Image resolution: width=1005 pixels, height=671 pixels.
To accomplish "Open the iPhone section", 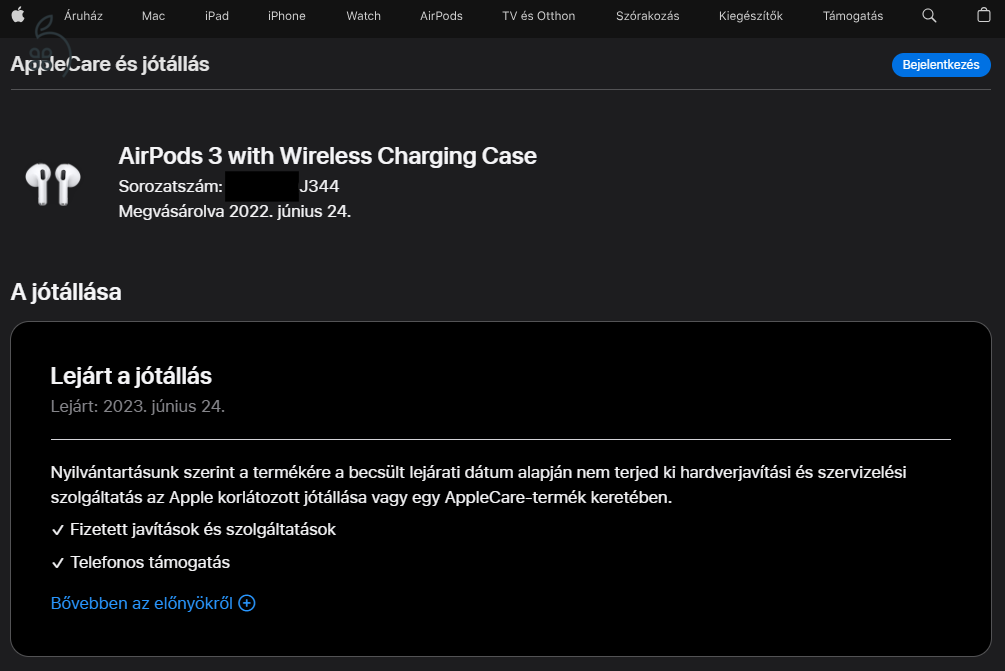I will [286, 15].
